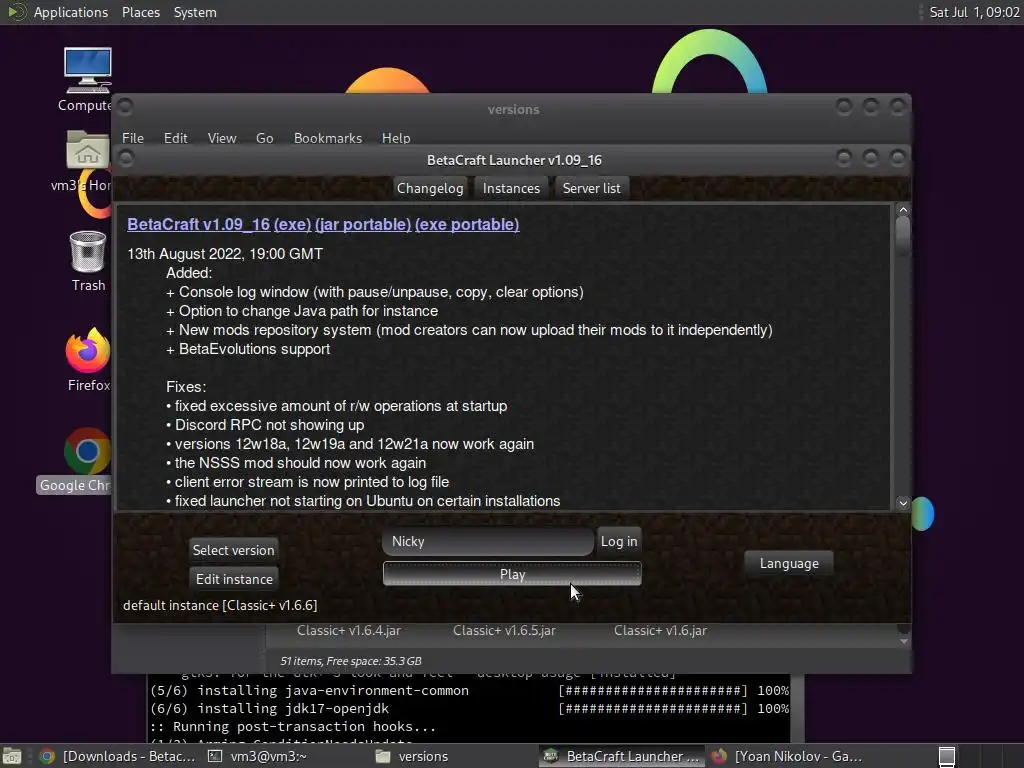Click the Edit instance button
This screenshot has width=1024, height=768.
[x=234, y=579]
